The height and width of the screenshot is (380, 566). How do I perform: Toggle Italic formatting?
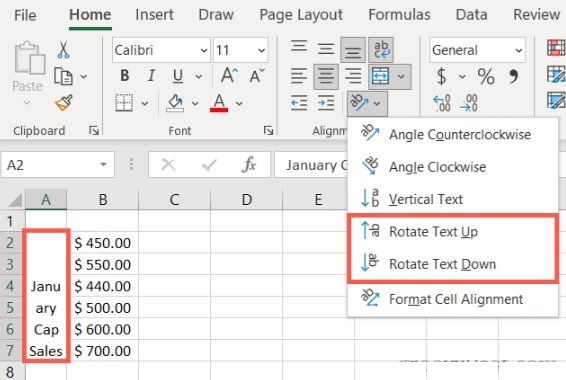tap(151, 76)
